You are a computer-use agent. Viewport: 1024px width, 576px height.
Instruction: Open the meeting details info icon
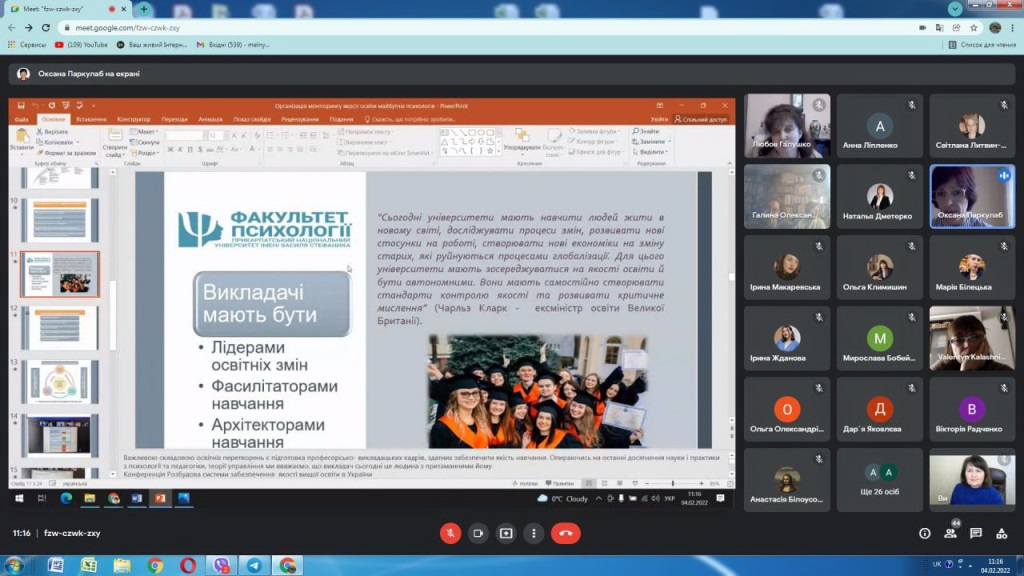tap(924, 533)
